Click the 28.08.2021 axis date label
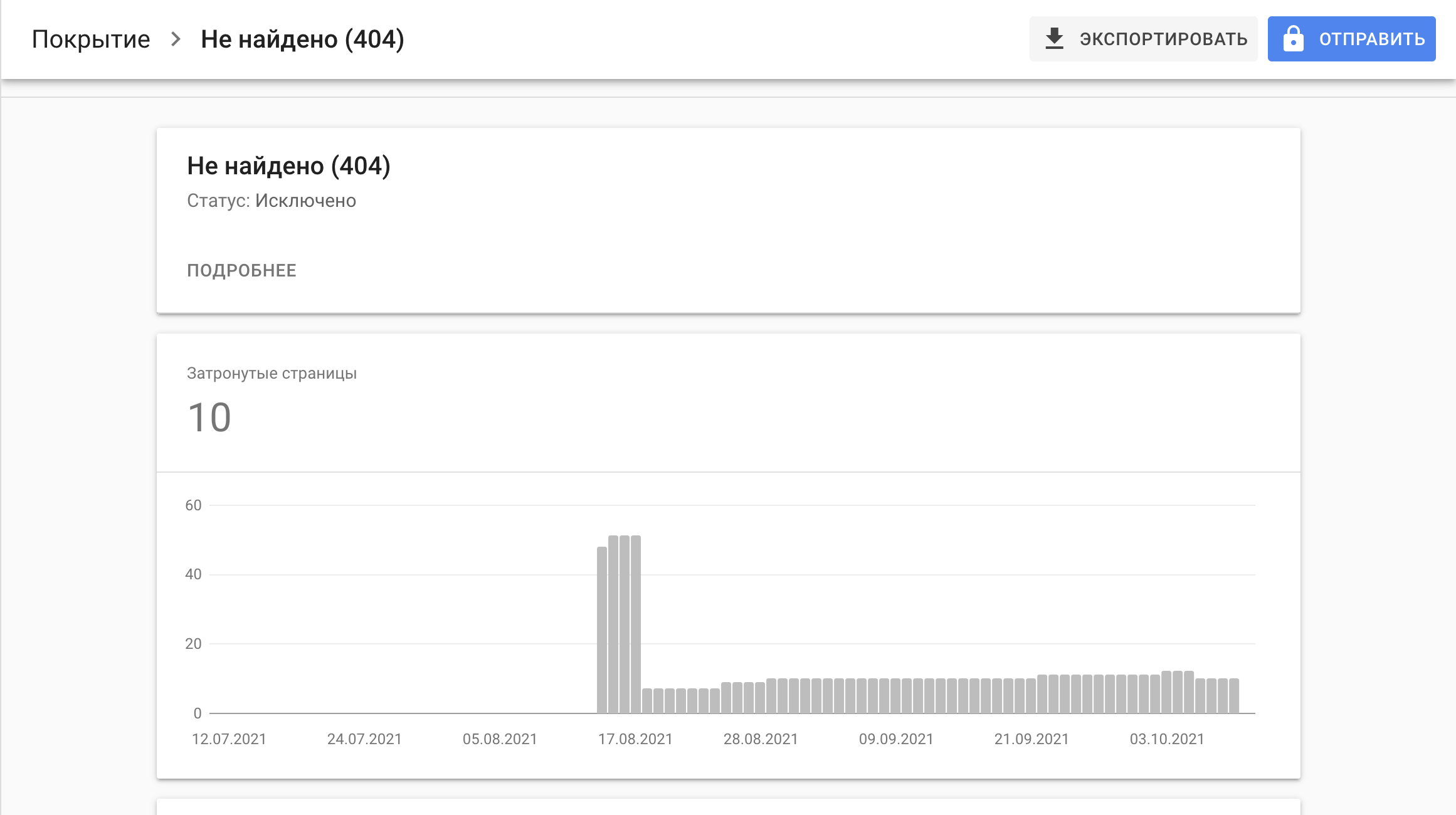 (x=761, y=739)
